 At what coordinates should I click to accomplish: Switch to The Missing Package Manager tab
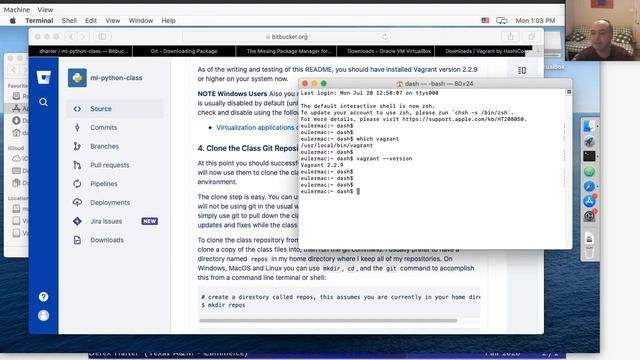click(x=286, y=51)
